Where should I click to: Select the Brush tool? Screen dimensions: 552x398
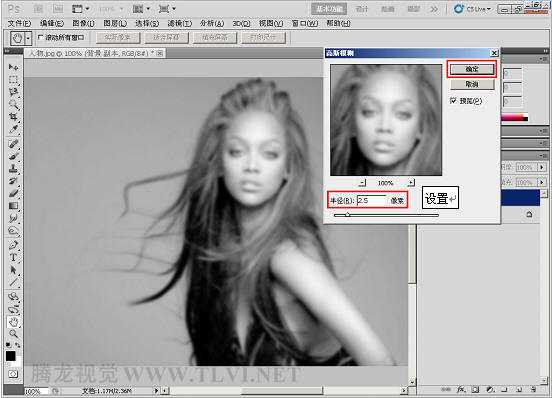13,156
